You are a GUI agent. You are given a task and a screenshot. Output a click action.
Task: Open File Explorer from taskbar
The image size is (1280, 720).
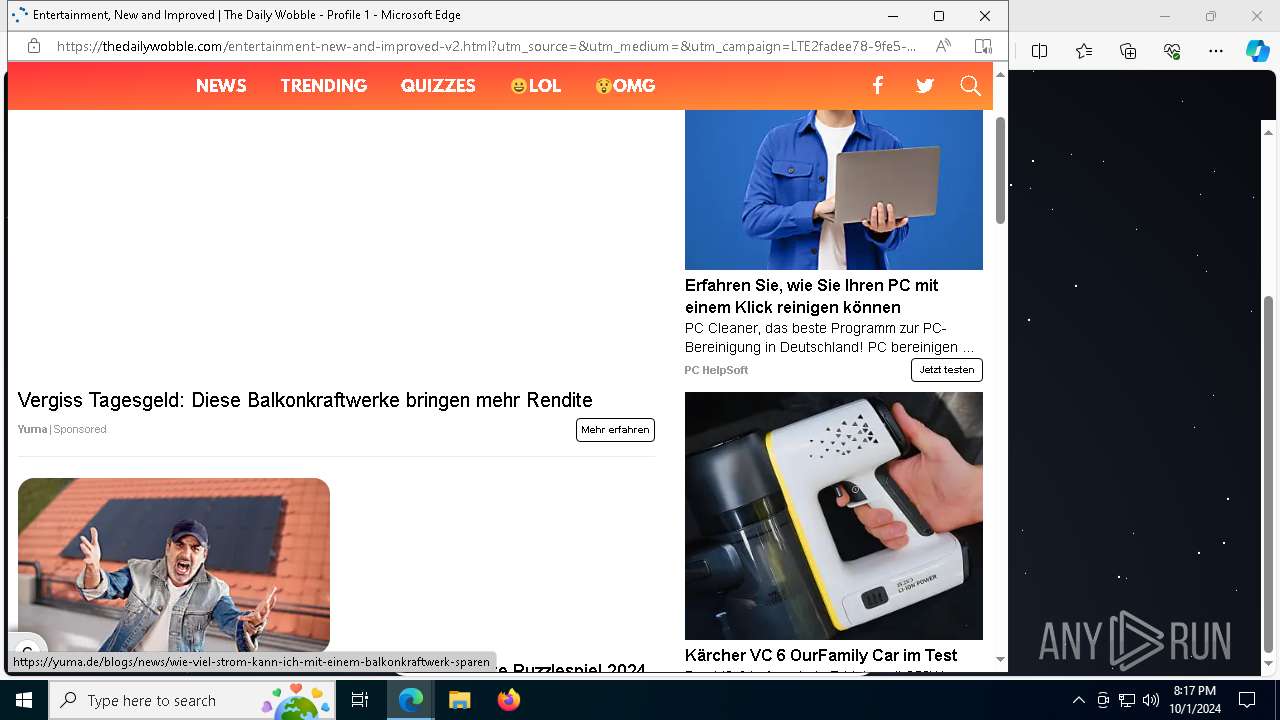tap(459, 700)
